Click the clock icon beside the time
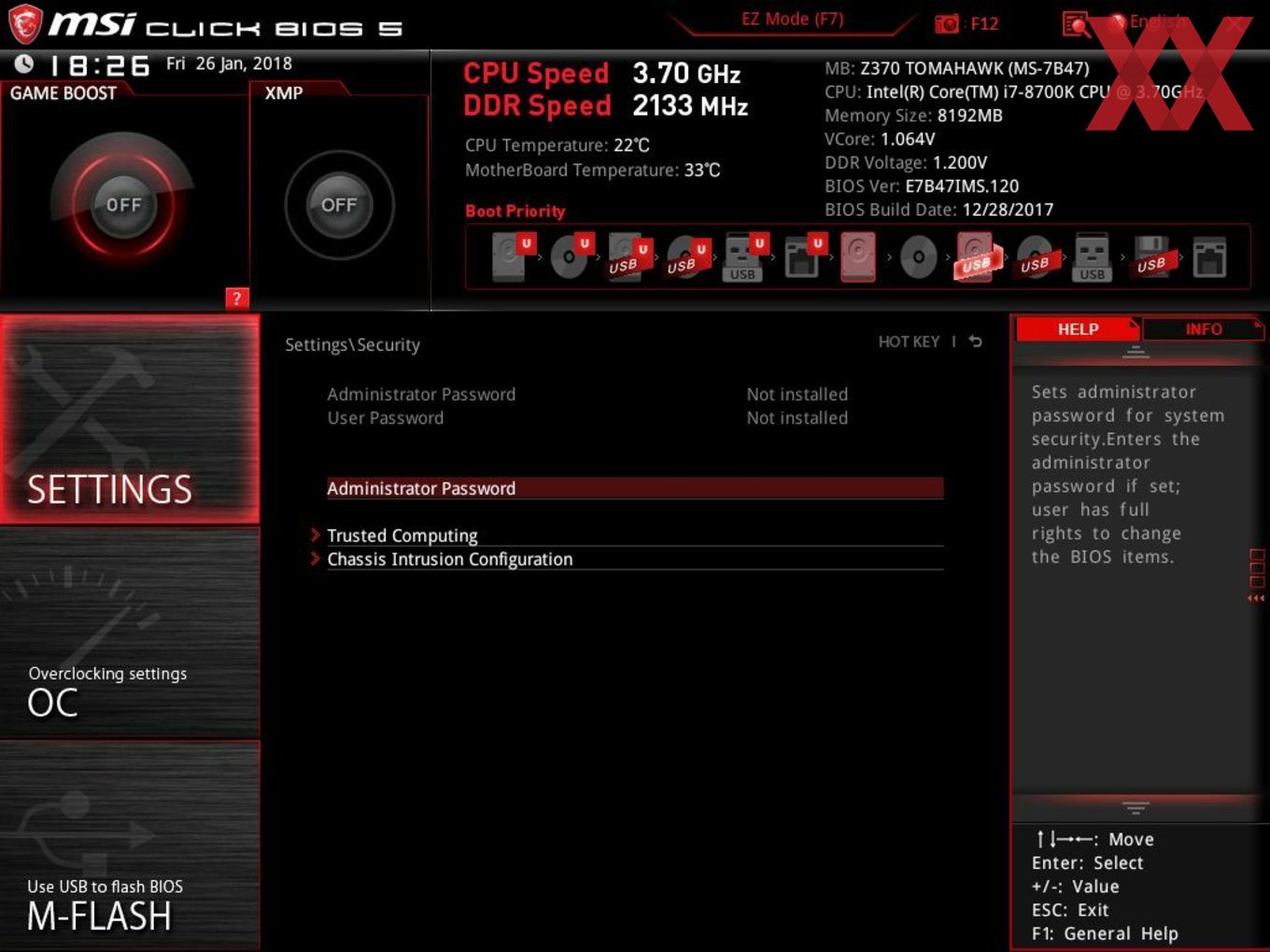 pyautogui.click(x=24, y=63)
